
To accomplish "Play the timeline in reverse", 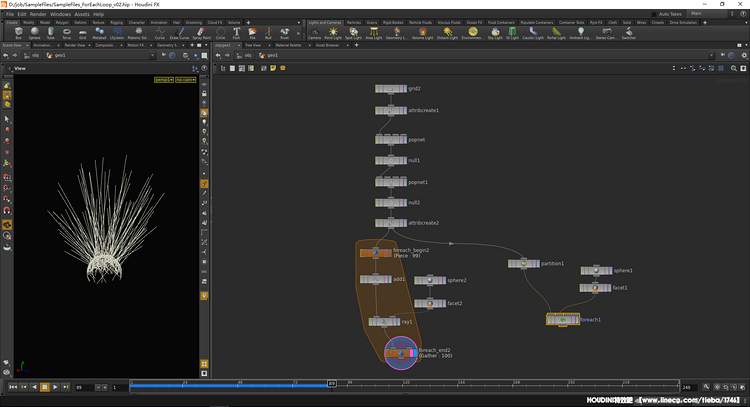I will point(34,387).
